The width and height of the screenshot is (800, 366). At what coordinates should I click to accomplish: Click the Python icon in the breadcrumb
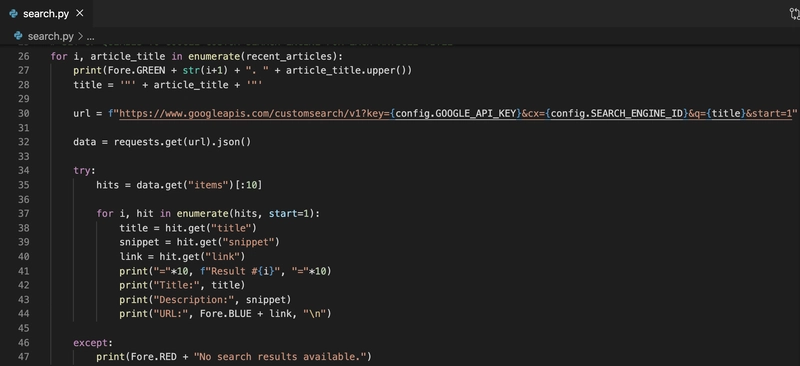point(19,36)
